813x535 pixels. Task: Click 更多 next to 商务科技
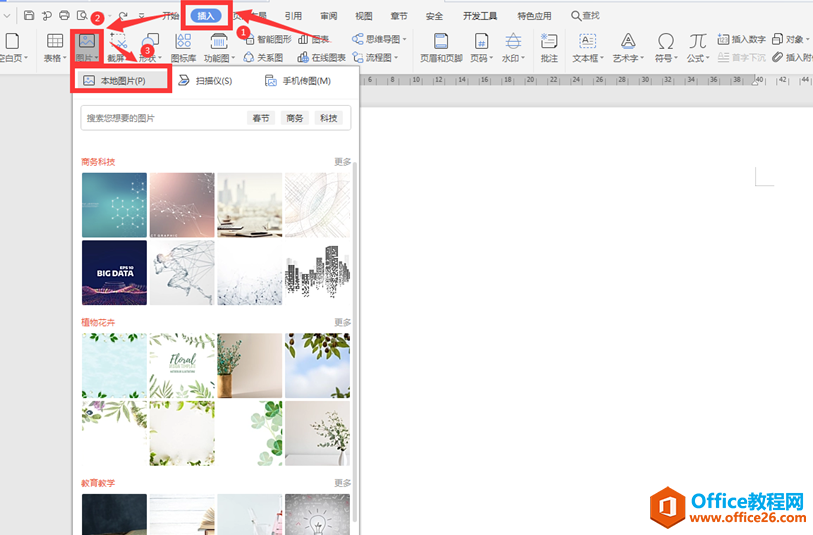(x=342, y=161)
